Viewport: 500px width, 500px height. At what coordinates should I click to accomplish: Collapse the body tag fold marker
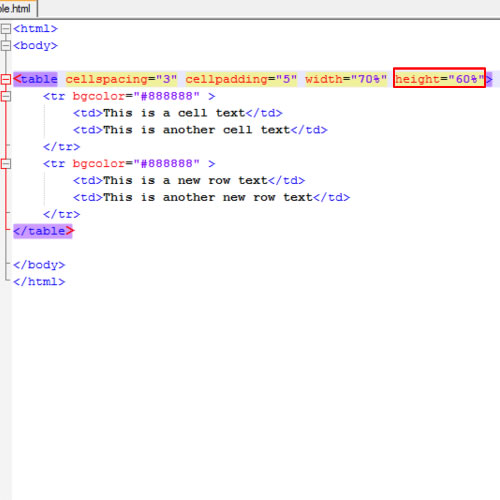[x=6, y=45]
